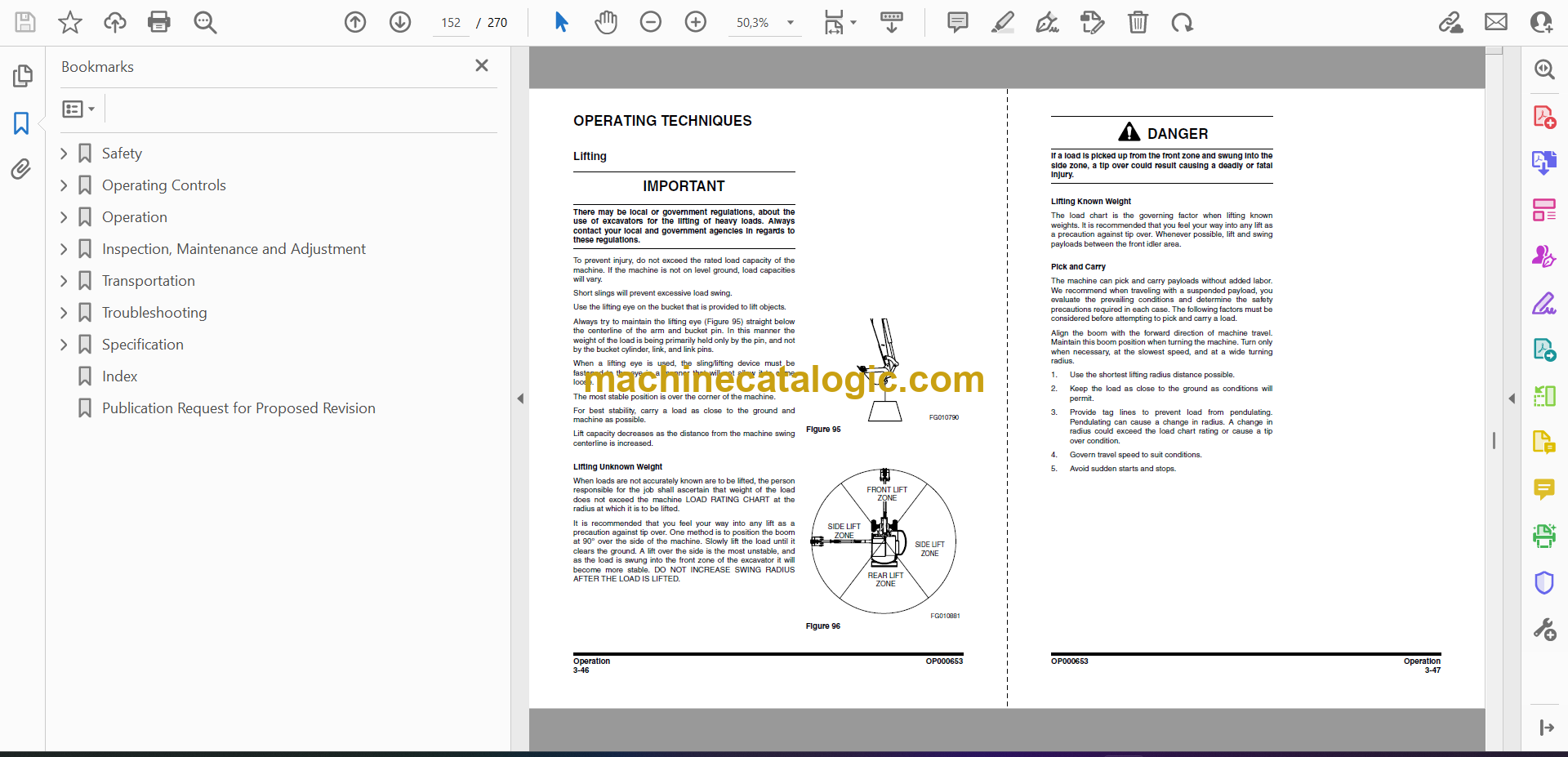Image resolution: width=1568 pixels, height=757 pixels.
Task: Go to next page arrow
Action: (400, 22)
